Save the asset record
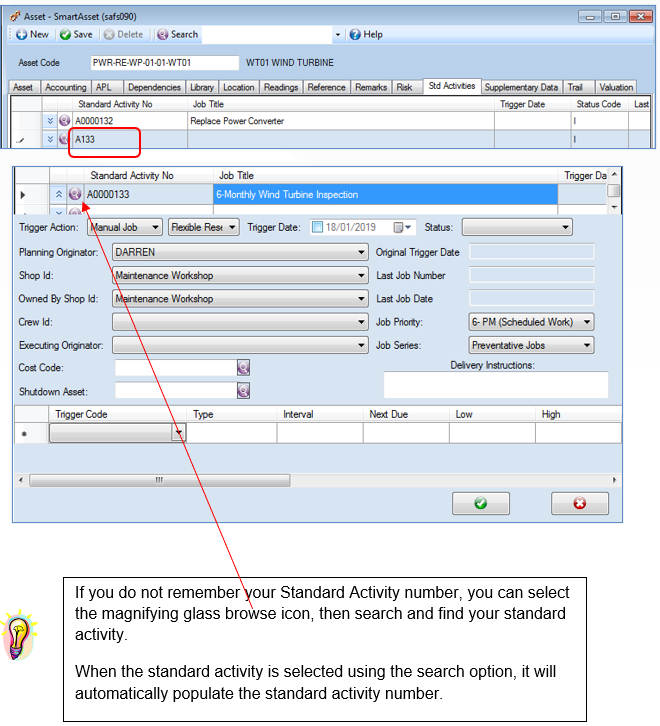 [76, 35]
